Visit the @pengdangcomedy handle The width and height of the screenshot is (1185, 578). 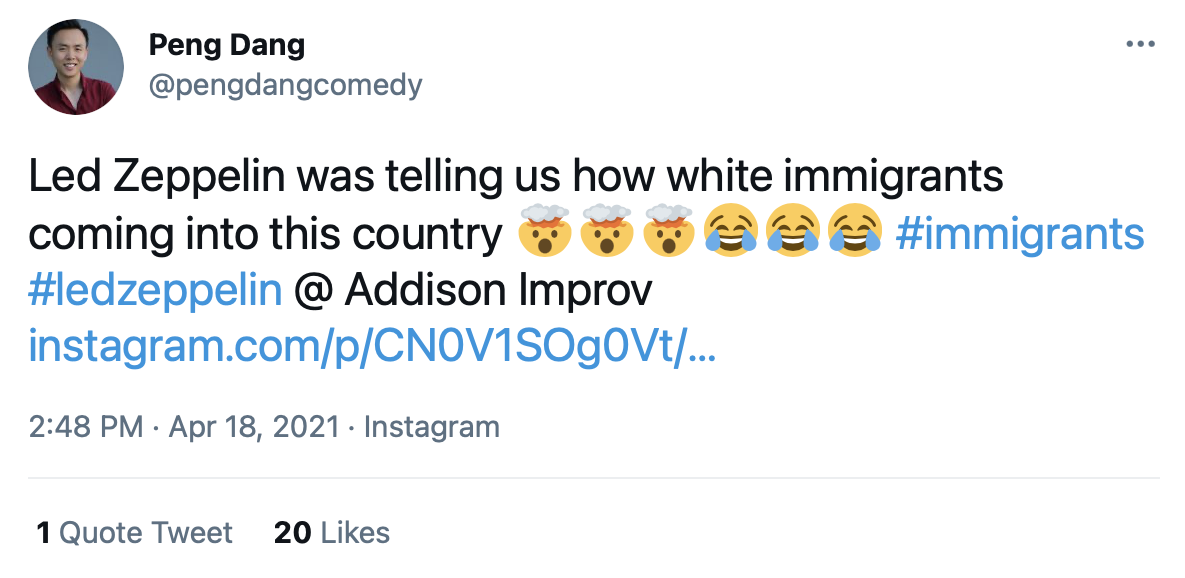tap(285, 85)
